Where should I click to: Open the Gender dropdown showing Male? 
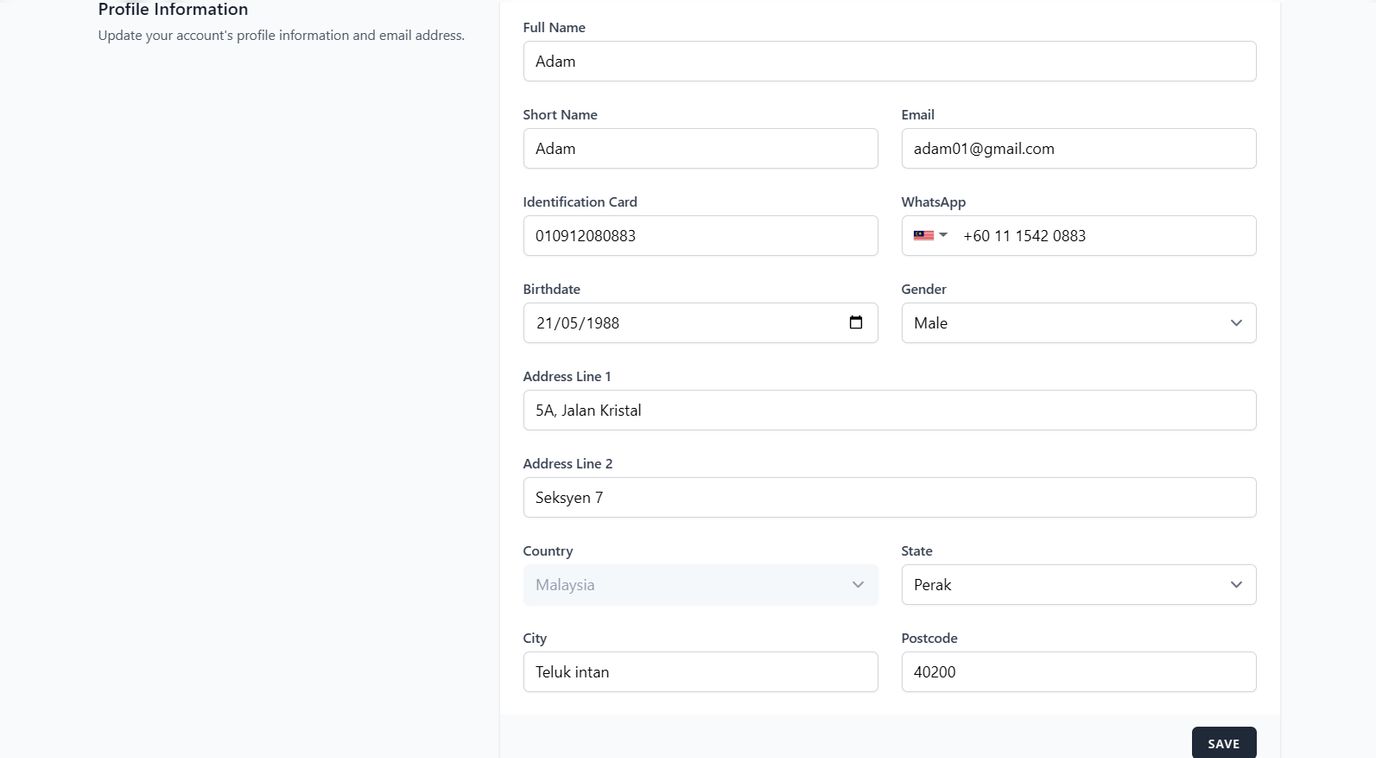[1078, 323]
